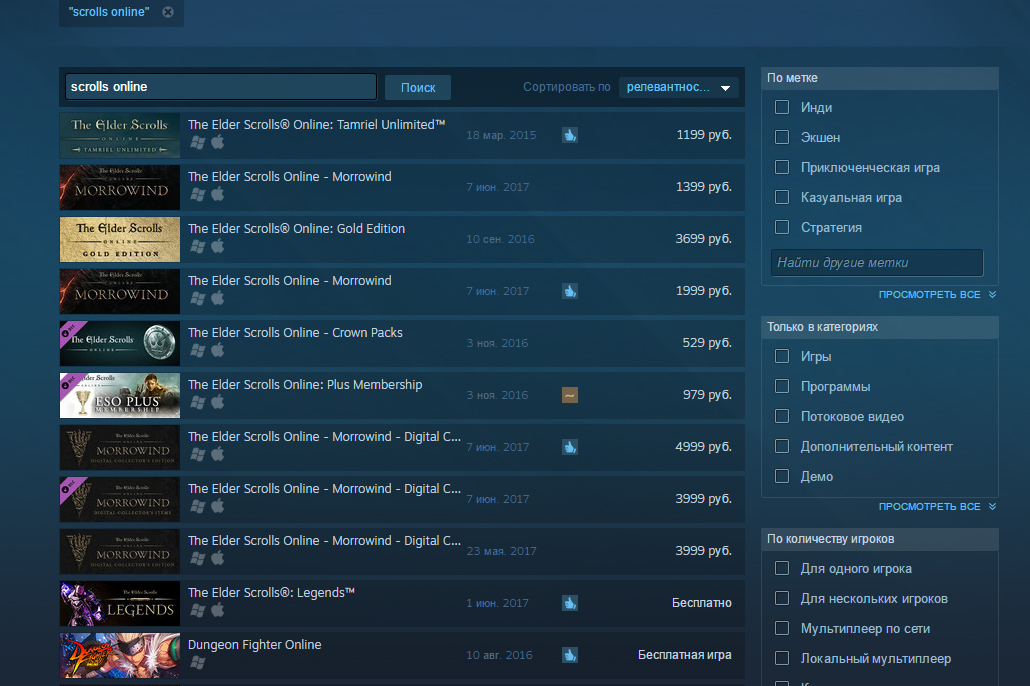Click the mixed review icon for Plus Membership
Screen dimensions: 1030x686
click(x=570, y=395)
